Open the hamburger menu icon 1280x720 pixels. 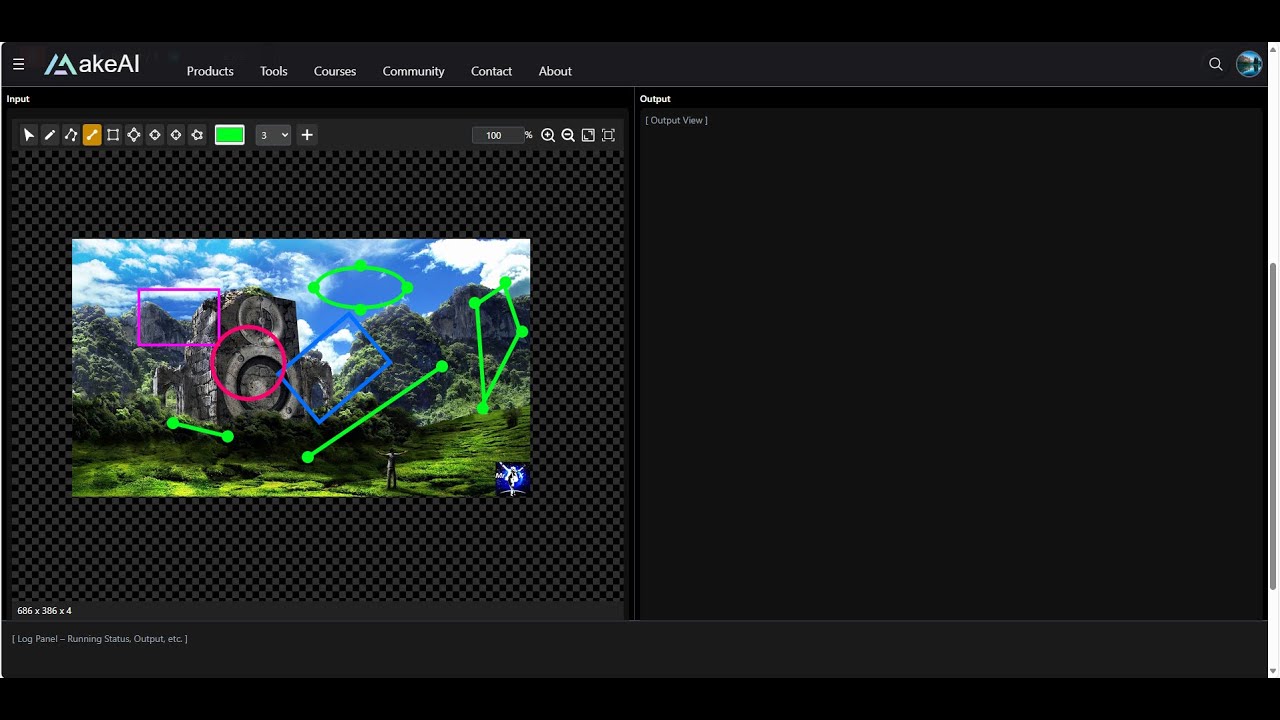(x=18, y=64)
